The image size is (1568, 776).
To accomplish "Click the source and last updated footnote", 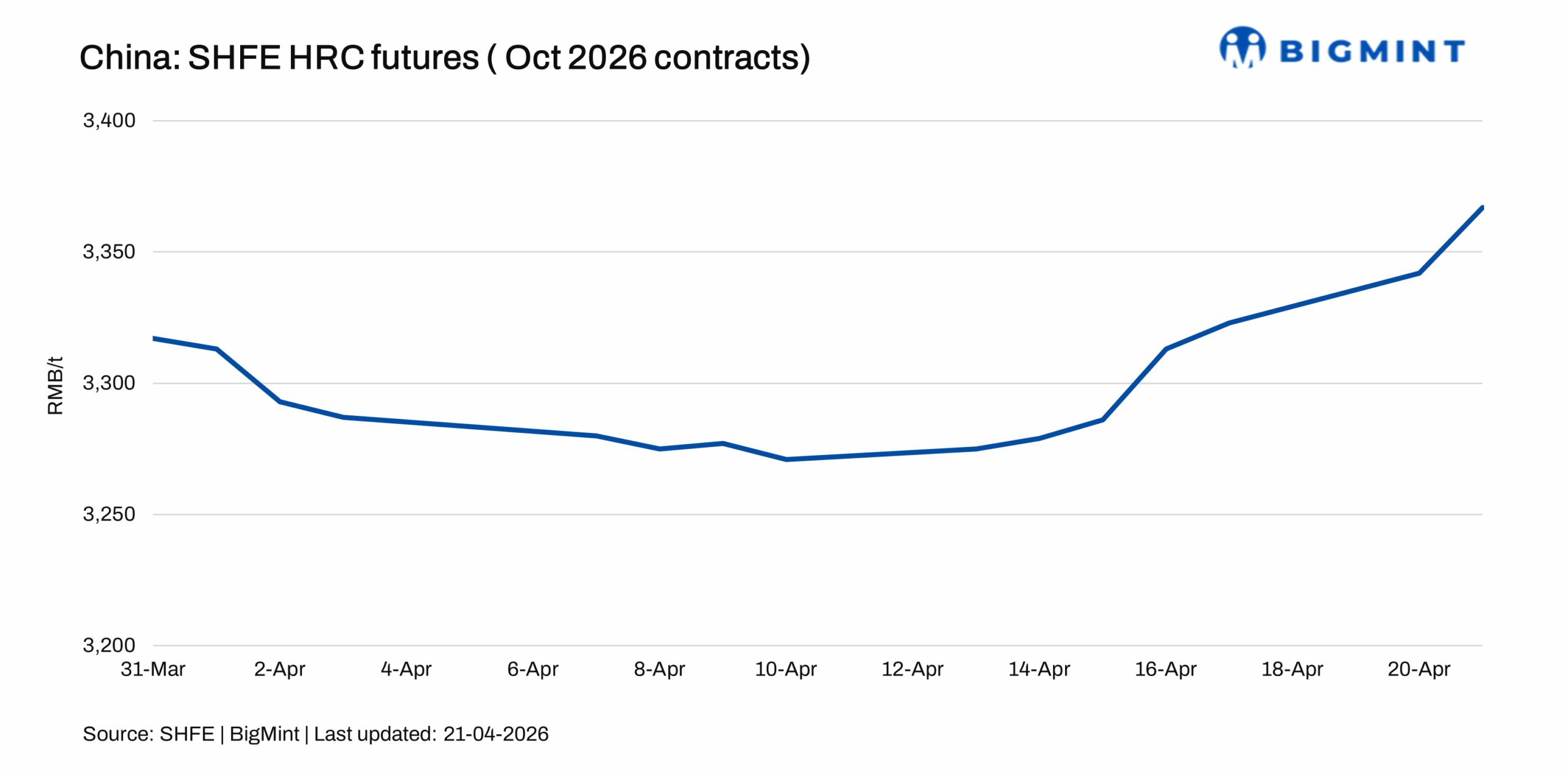I will click(x=315, y=734).
